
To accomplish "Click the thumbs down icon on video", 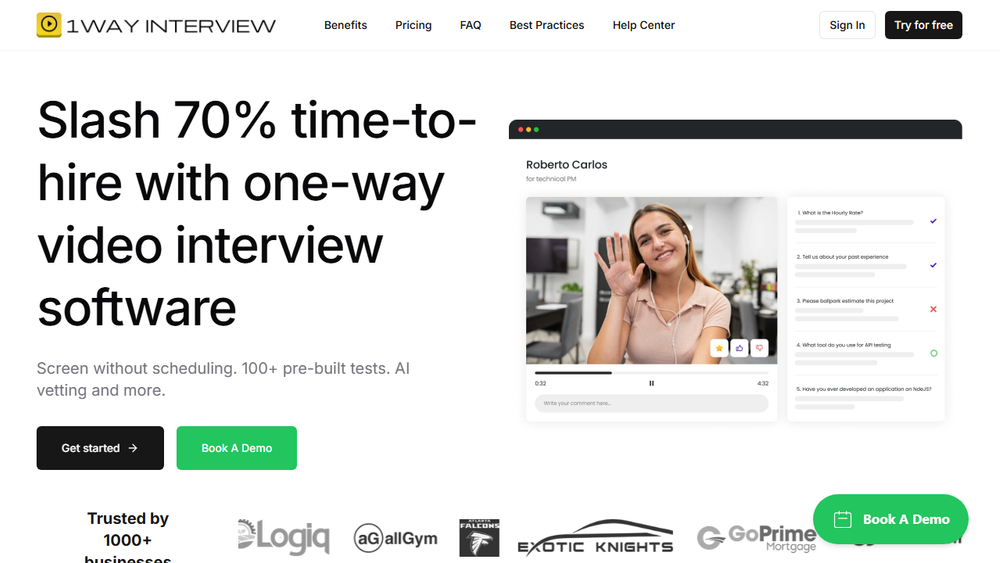I will tap(760, 348).
